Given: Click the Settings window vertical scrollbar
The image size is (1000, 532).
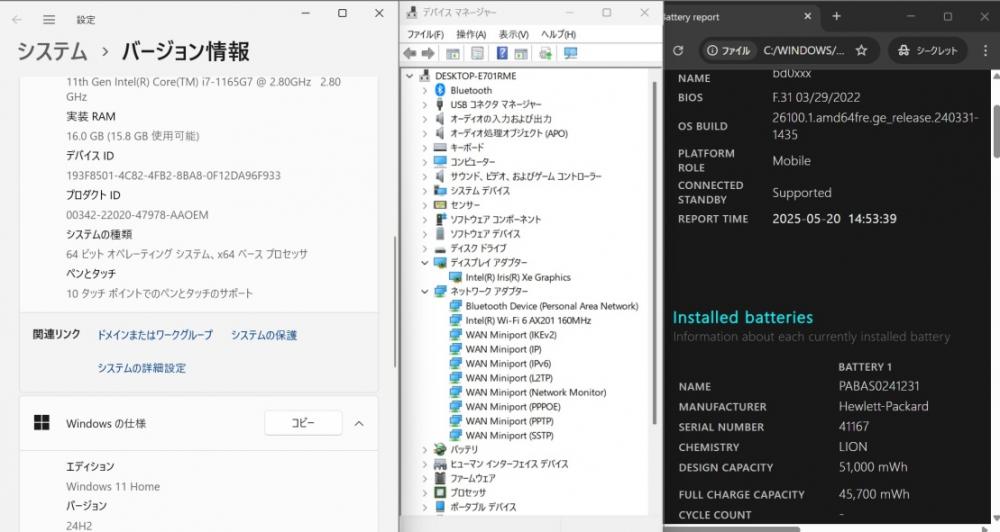Looking at the screenshot, I should click(x=395, y=300).
